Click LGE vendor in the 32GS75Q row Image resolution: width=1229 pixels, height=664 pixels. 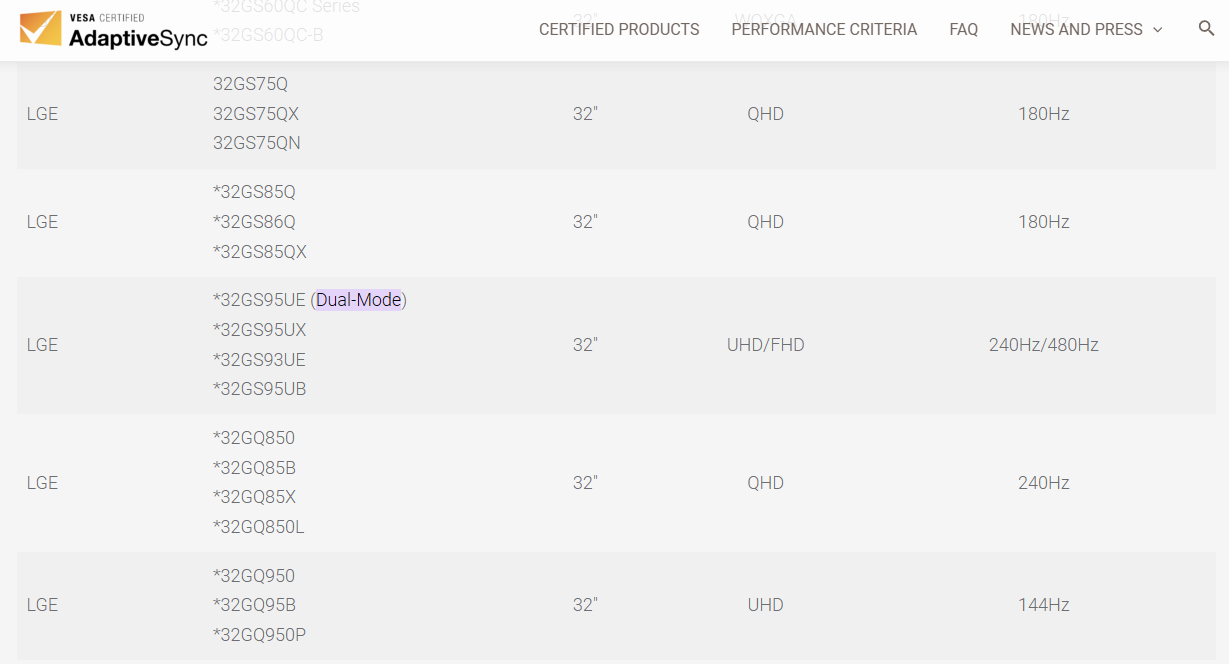coord(42,114)
